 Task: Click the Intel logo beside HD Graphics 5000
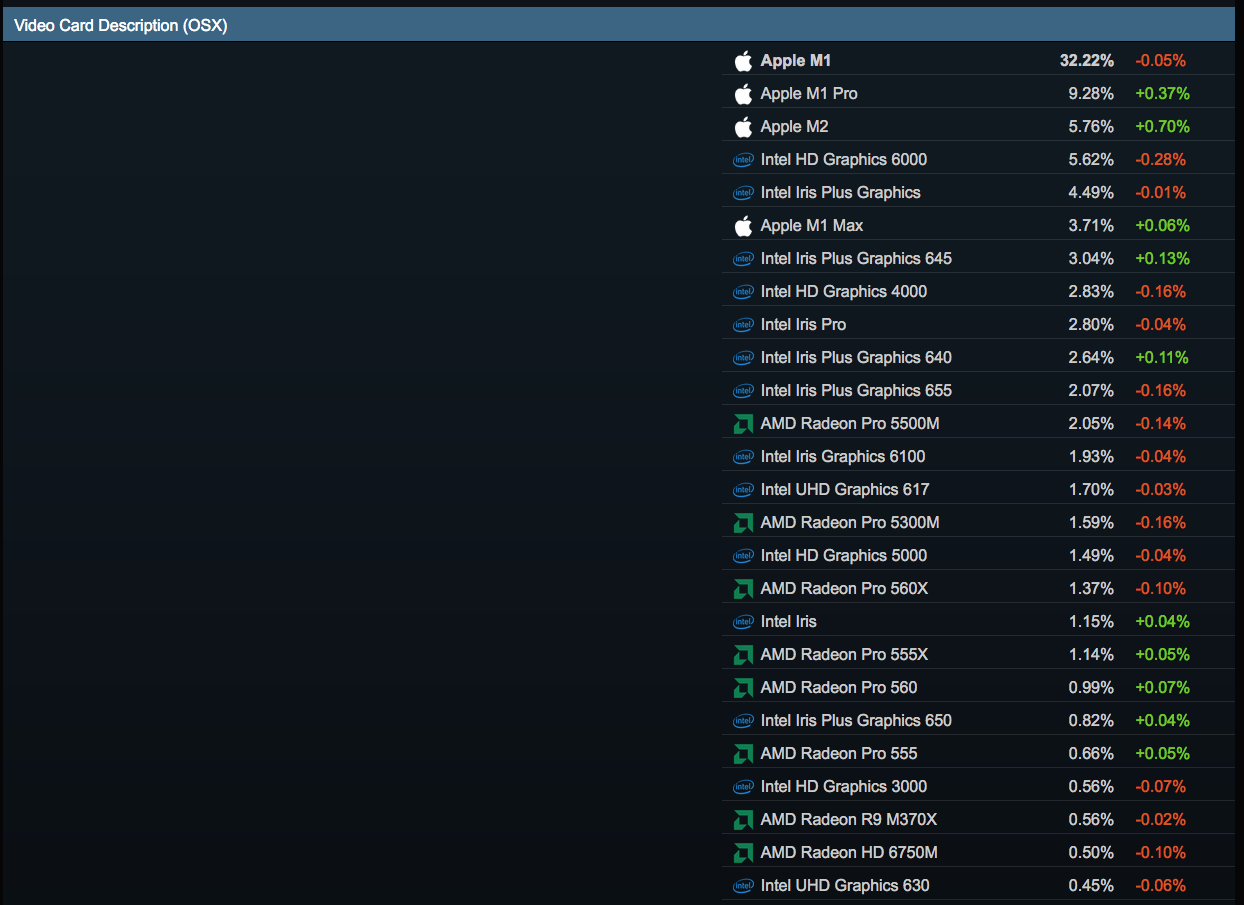[x=743, y=556]
